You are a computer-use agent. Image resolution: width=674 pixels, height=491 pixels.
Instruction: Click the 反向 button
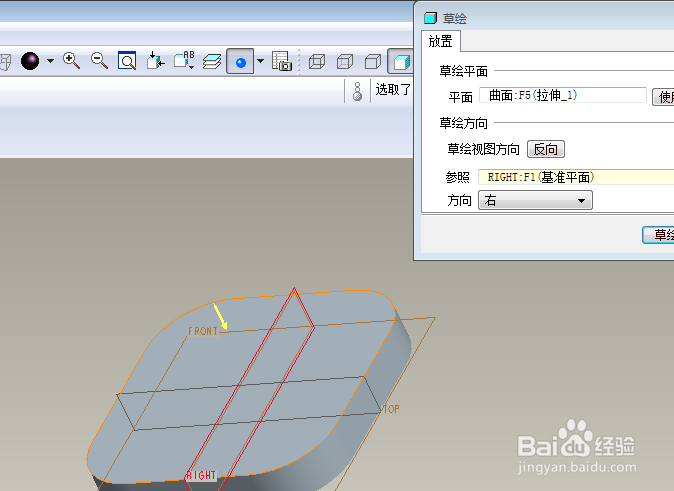click(x=545, y=149)
